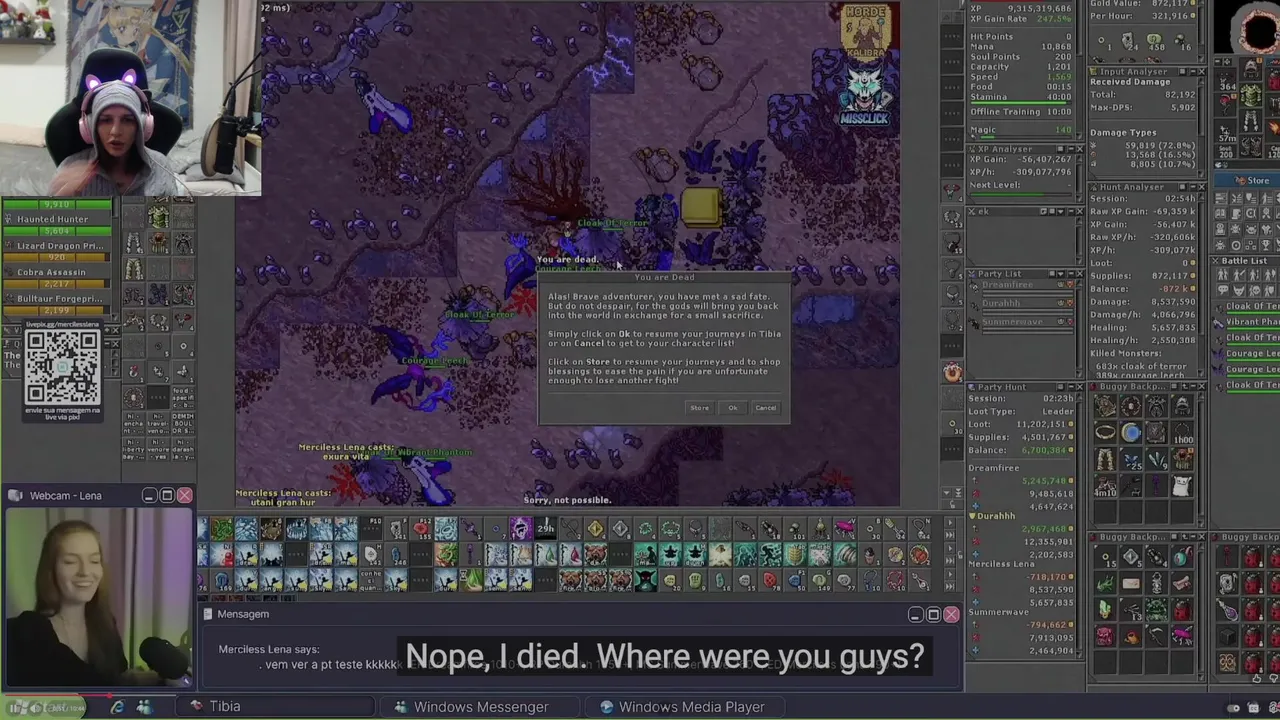Click Ok in the You are Dead dialog
1280x720 pixels.
coord(733,407)
